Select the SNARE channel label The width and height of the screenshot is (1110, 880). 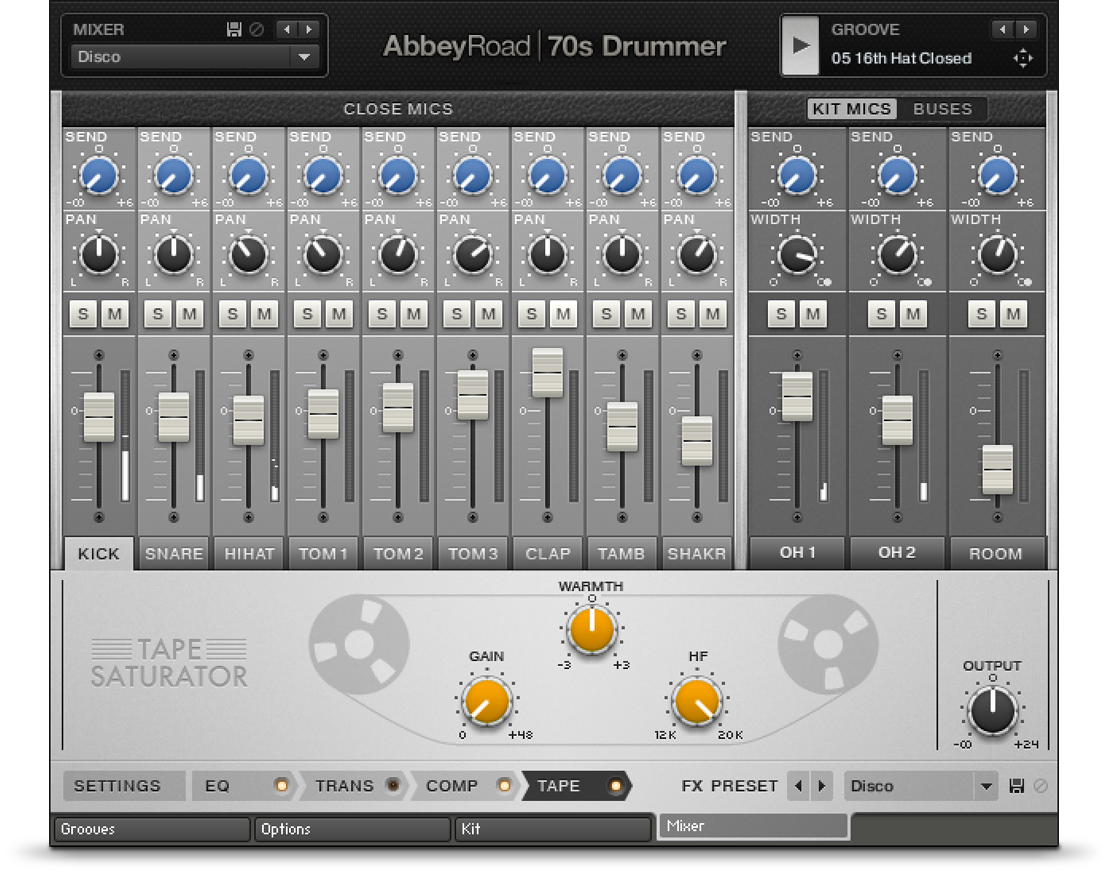pos(174,554)
